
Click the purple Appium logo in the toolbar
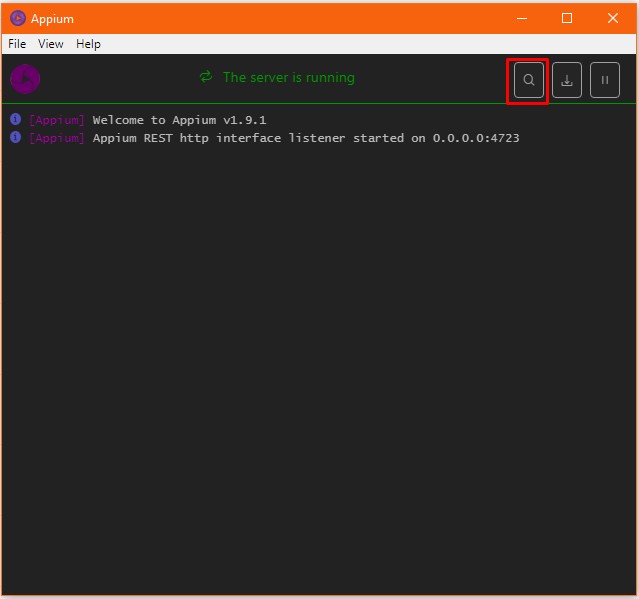[25, 79]
